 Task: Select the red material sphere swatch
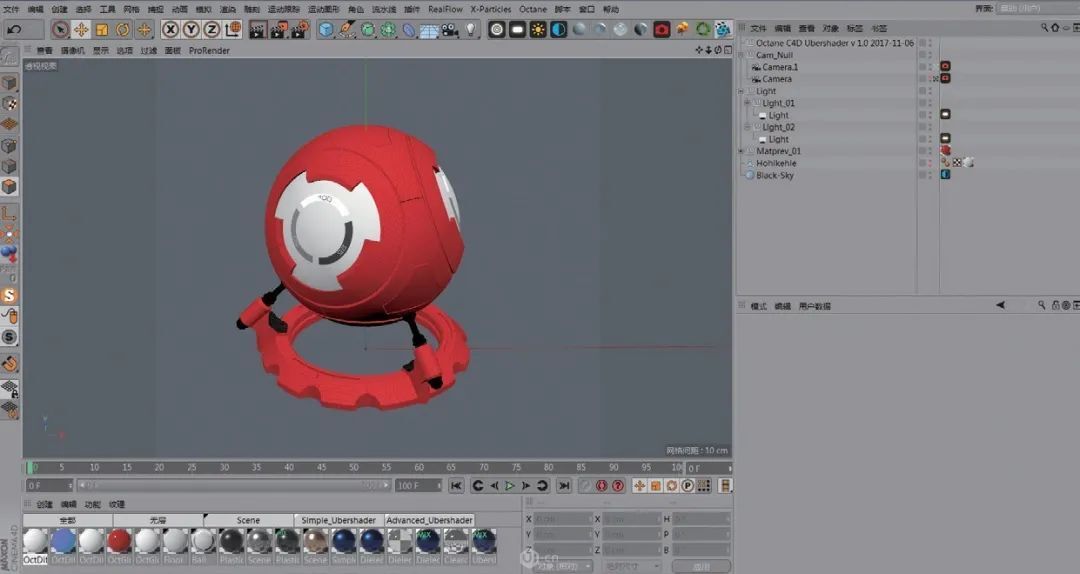click(119, 541)
